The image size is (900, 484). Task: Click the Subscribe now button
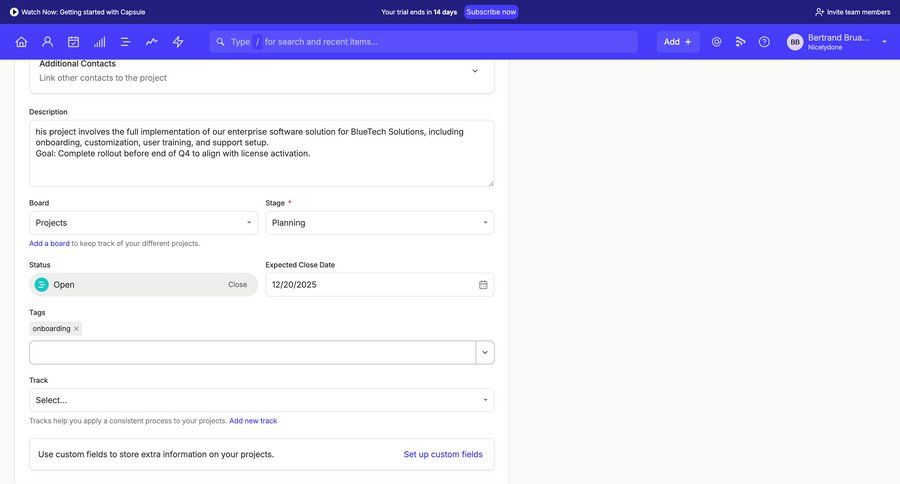(x=491, y=12)
